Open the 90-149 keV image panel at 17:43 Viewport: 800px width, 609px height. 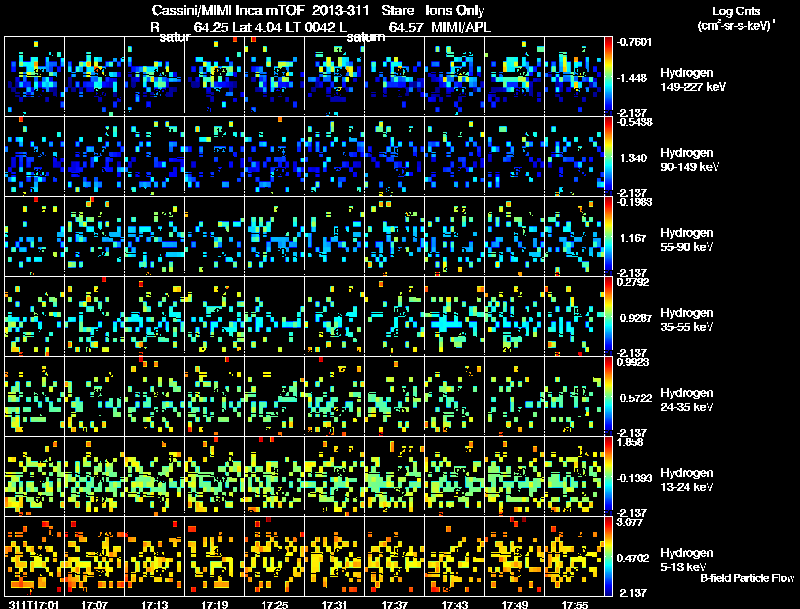point(455,156)
